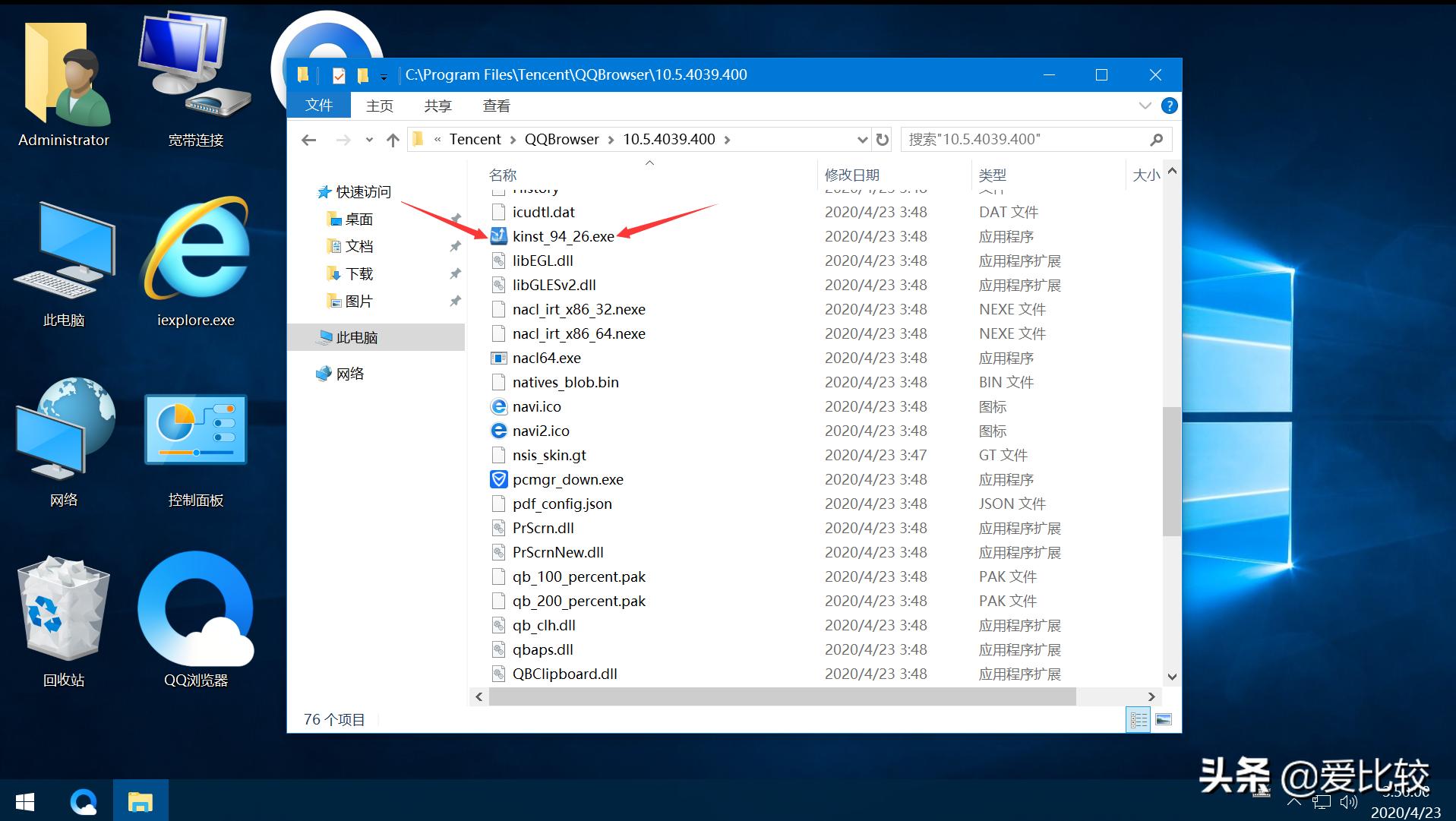Screen dimensions: 1456x821
Task: Open the 共享 ribbon tab
Action: [x=437, y=106]
